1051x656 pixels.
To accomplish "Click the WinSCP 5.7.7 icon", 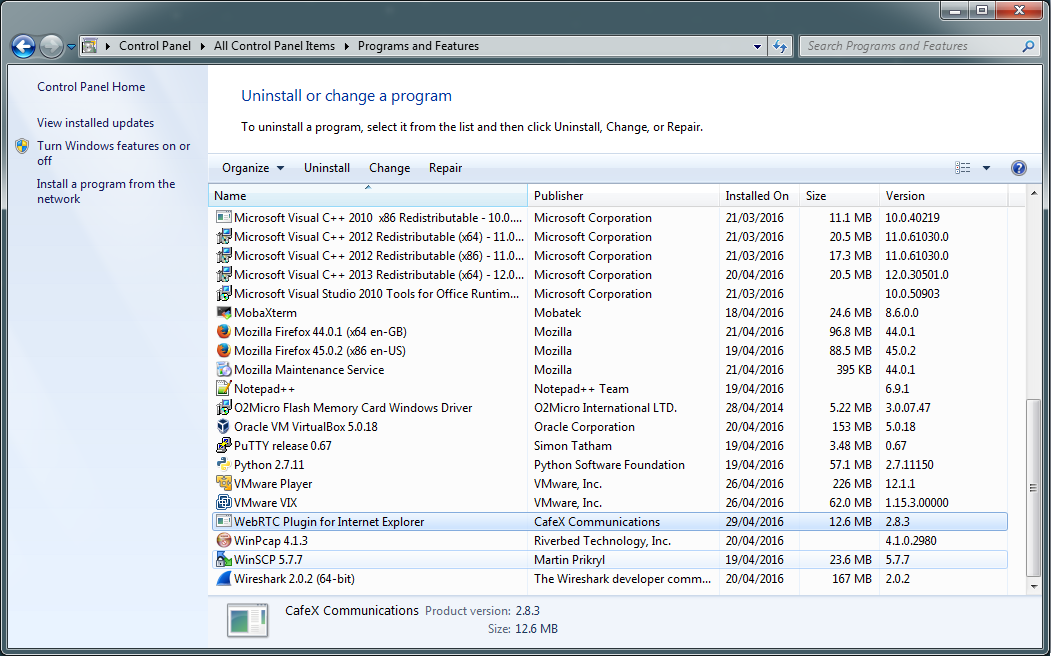I will click(224, 560).
